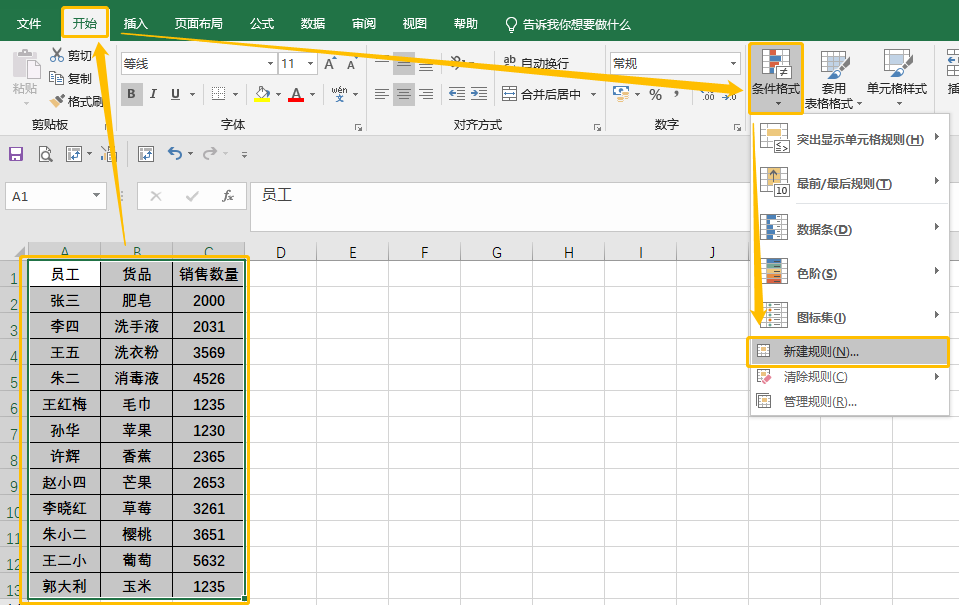Viewport: 959px width, 605px height.
Task: Expand the font color dropdown arrow
Action: coord(312,94)
